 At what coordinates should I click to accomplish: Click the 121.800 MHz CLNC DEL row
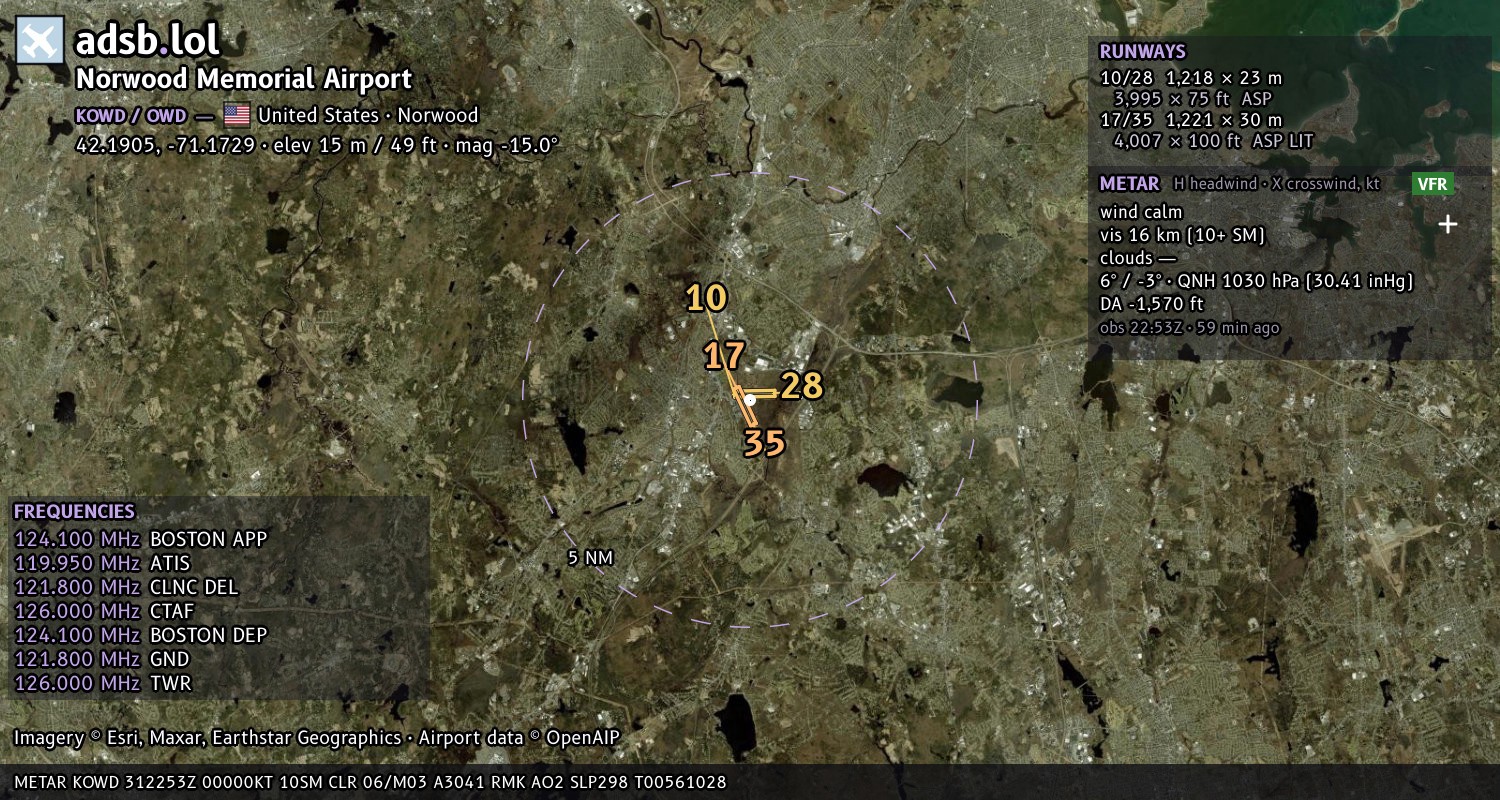126,588
